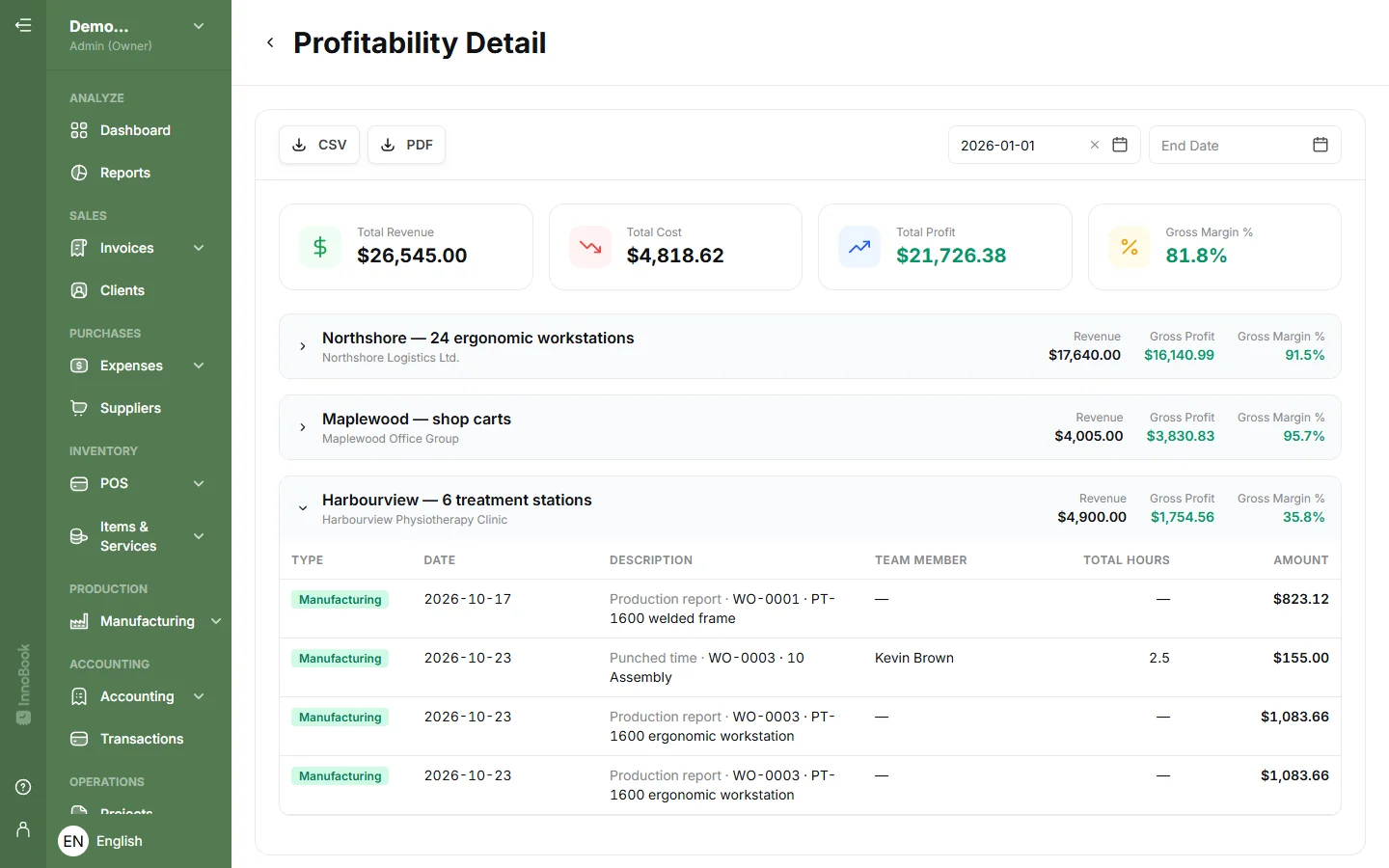Click the Total Profit upward trend icon
This screenshot has height=868, width=1389.
tap(859, 247)
